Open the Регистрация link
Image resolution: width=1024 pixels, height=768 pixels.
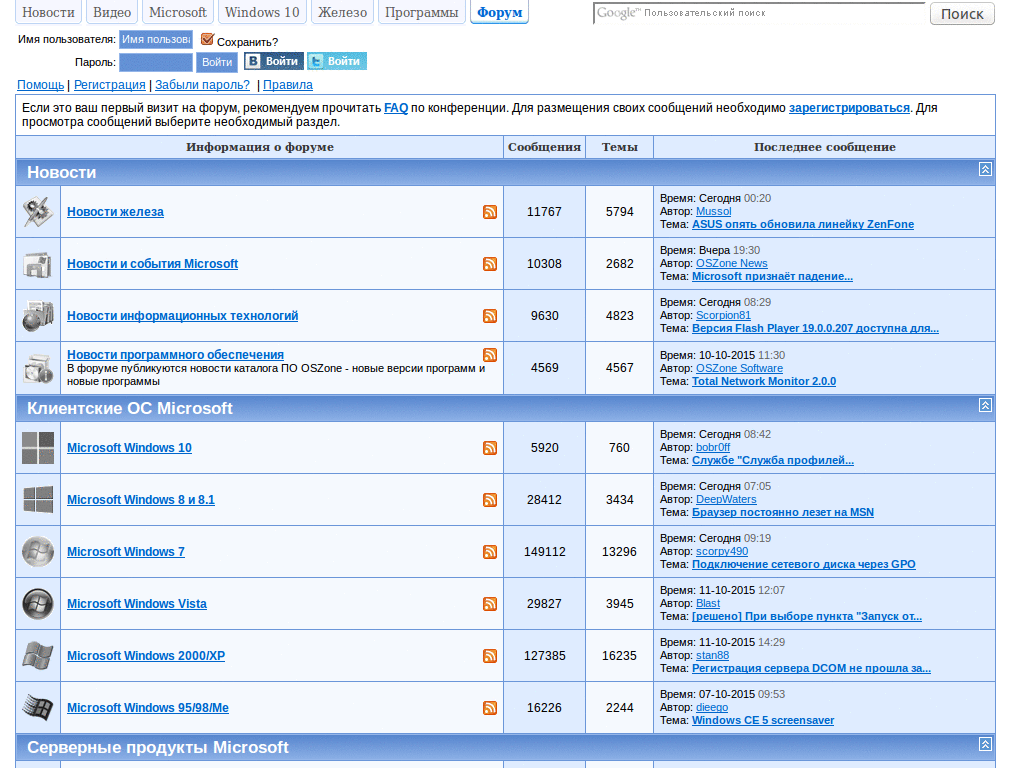pos(110,85)
